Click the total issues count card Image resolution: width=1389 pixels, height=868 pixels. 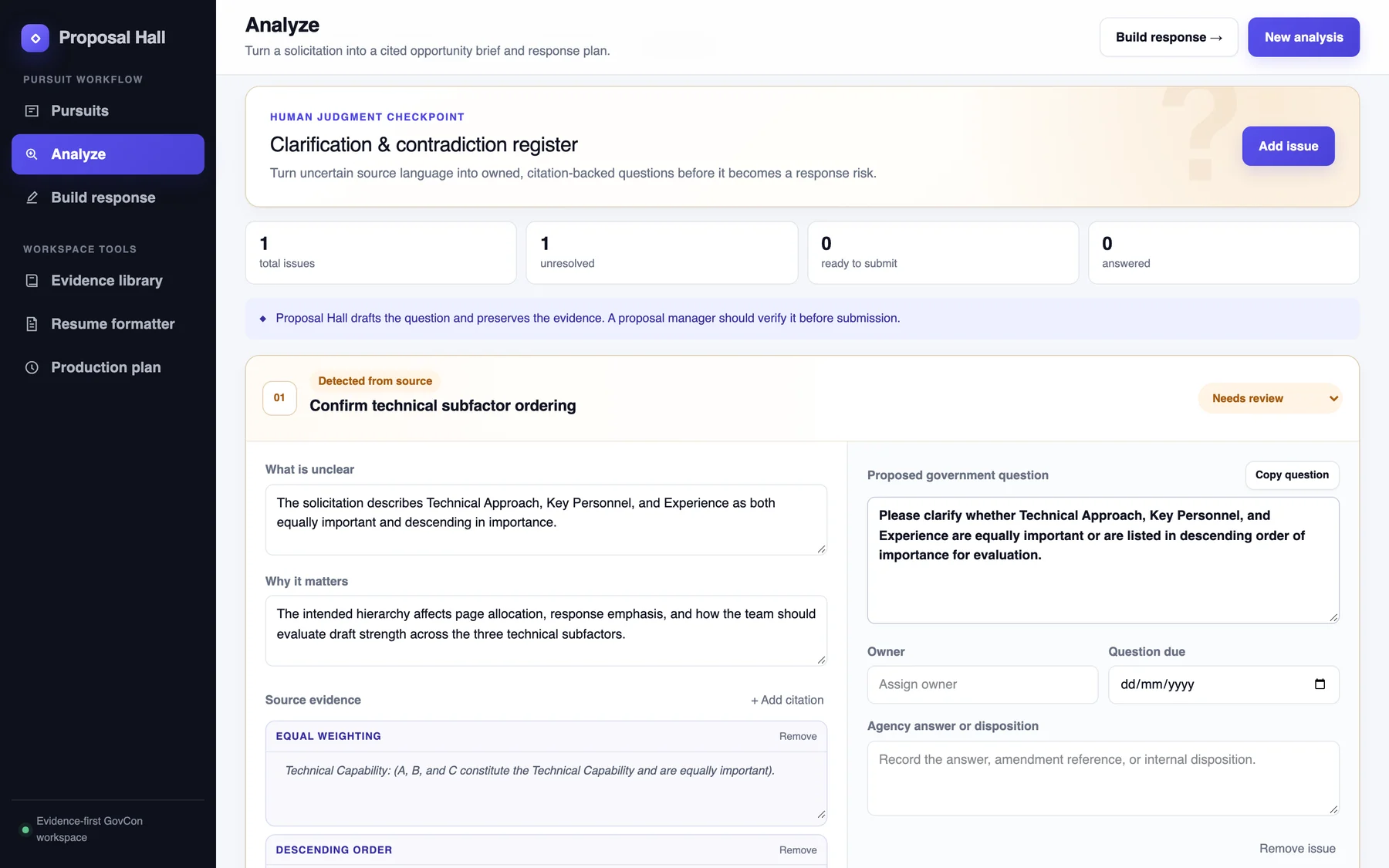pyautogui.click(x=381, y=253)
